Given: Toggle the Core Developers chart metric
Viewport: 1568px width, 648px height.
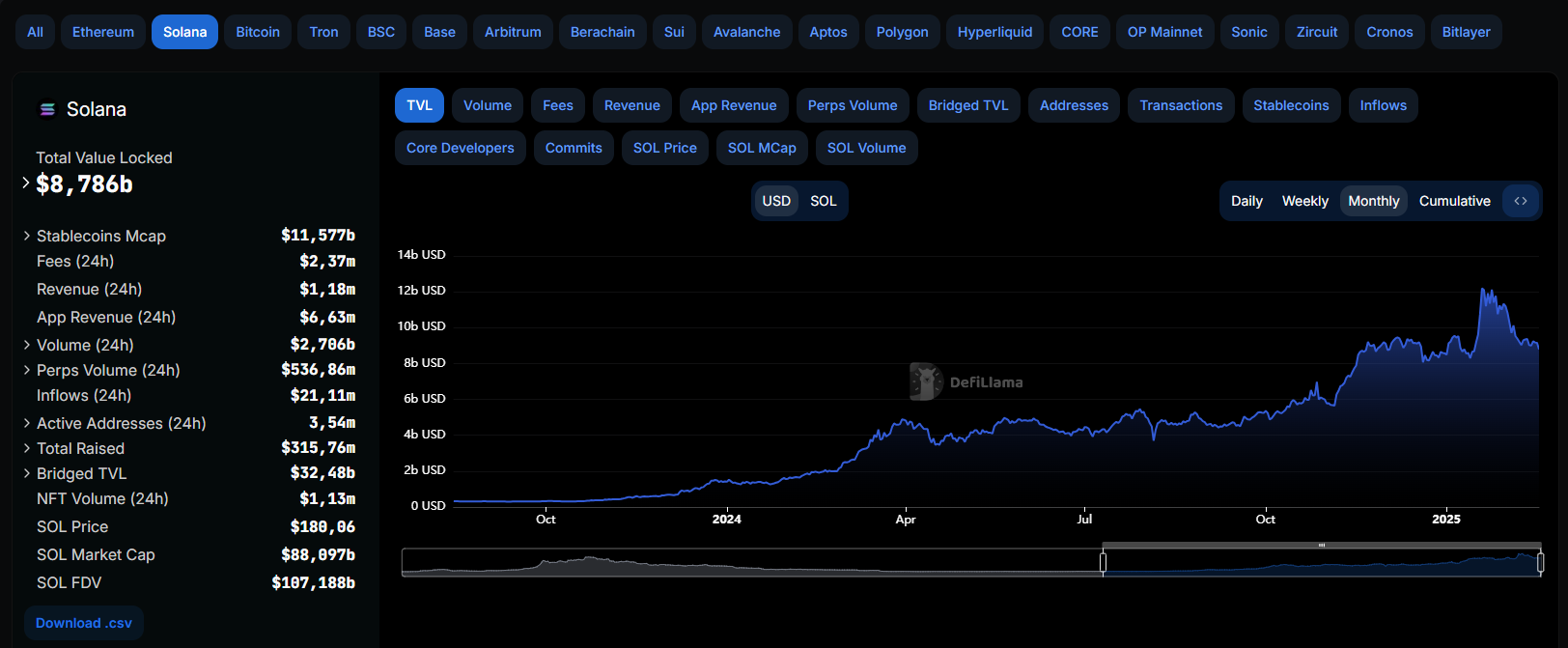Looking at the screenshot, I should [x=461, y=148].
